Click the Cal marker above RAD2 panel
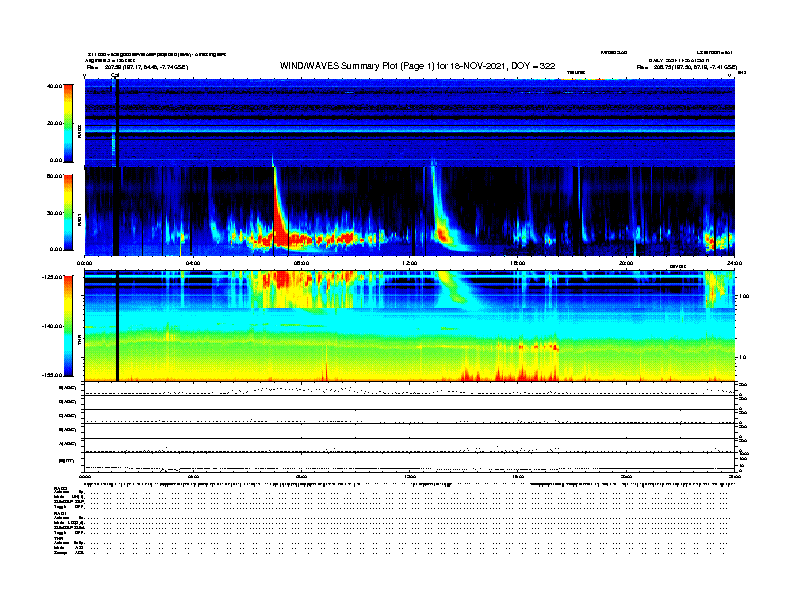The width and height of the screenshot is (792, 612). pyautogui.click(x=115, y=75)
